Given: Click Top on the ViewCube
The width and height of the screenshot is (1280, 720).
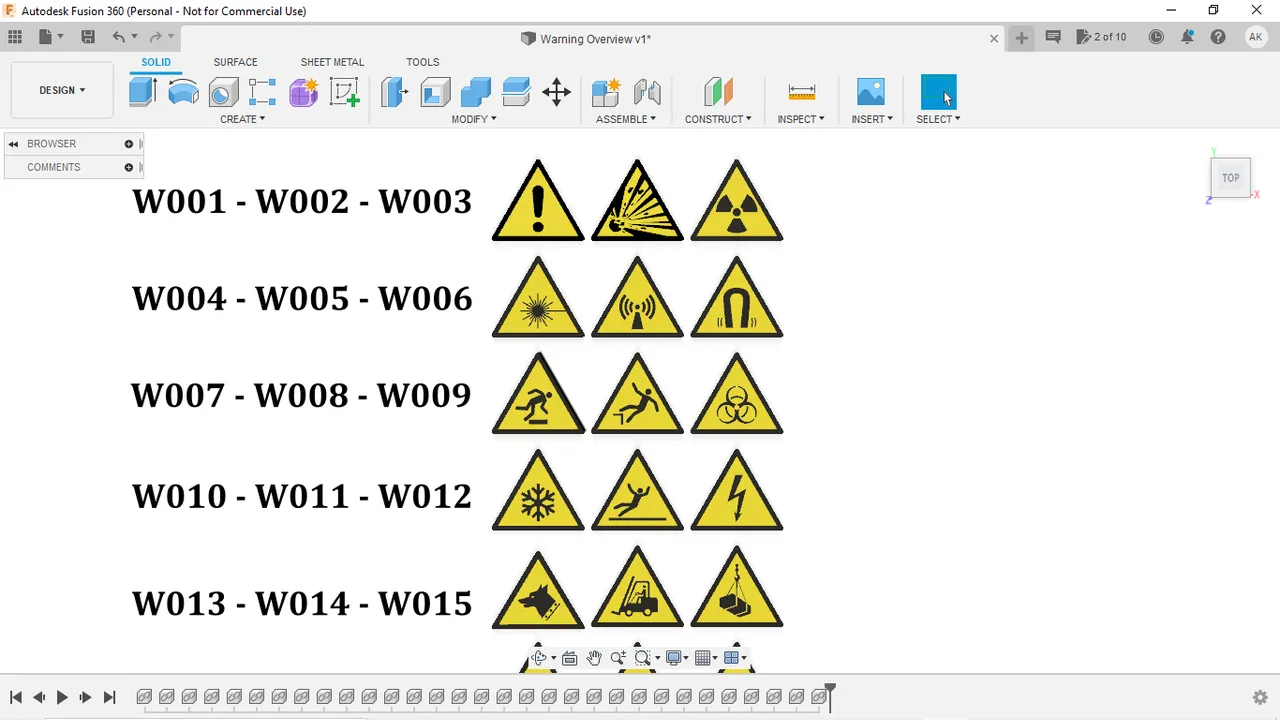Looking at the screenshot, I should (1230, 177).
